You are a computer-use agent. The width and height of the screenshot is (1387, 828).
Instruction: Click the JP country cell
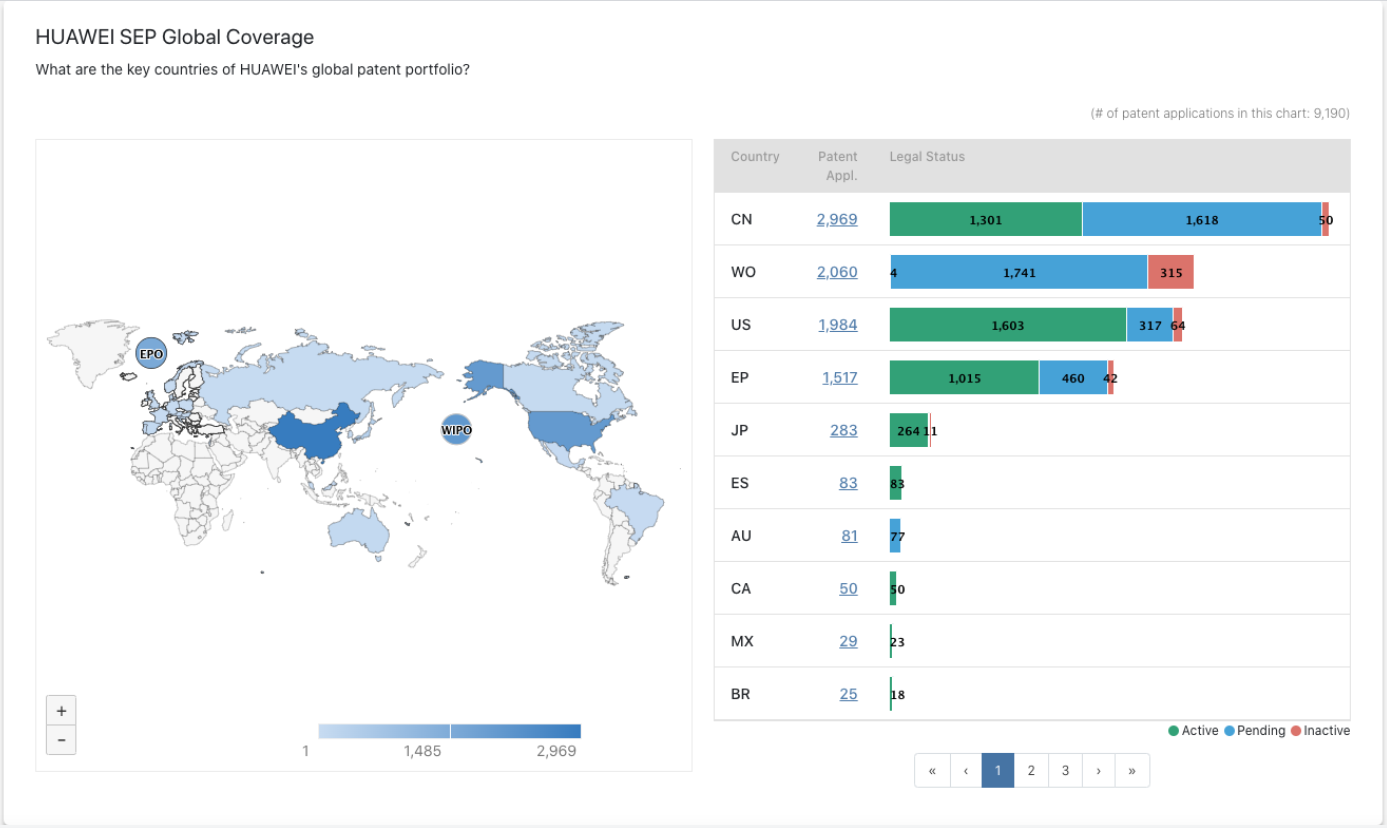[740, 431]
